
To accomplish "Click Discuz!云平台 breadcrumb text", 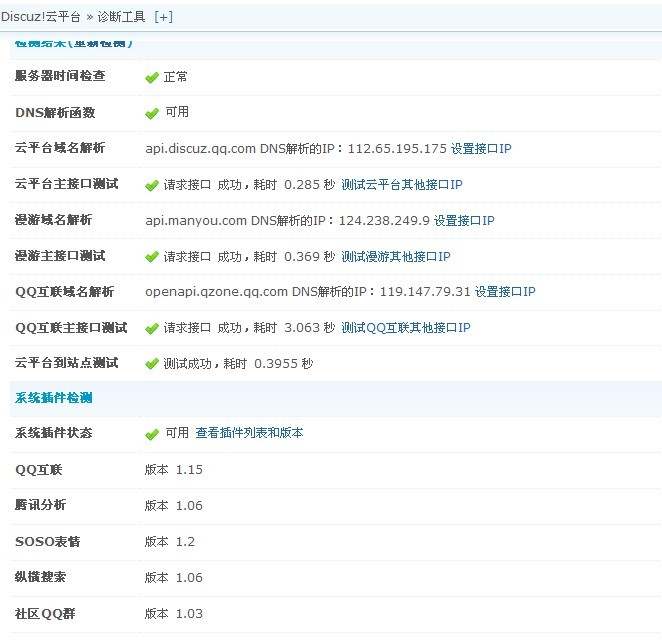I will pyautogui.click(x=41, y=17).
